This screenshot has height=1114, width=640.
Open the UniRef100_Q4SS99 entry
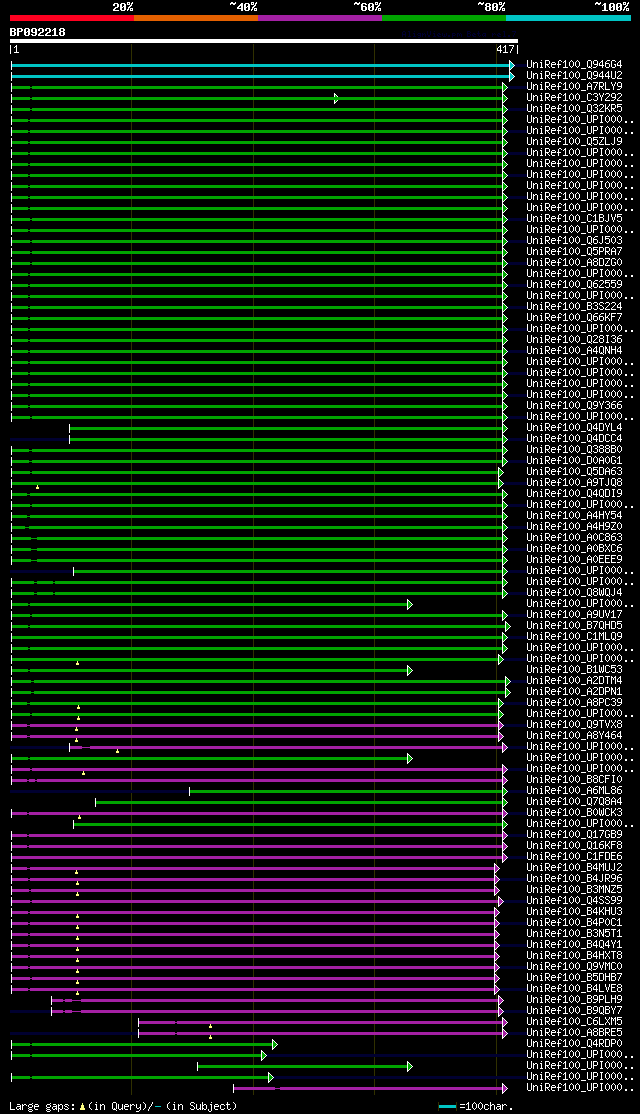[575, 900]
